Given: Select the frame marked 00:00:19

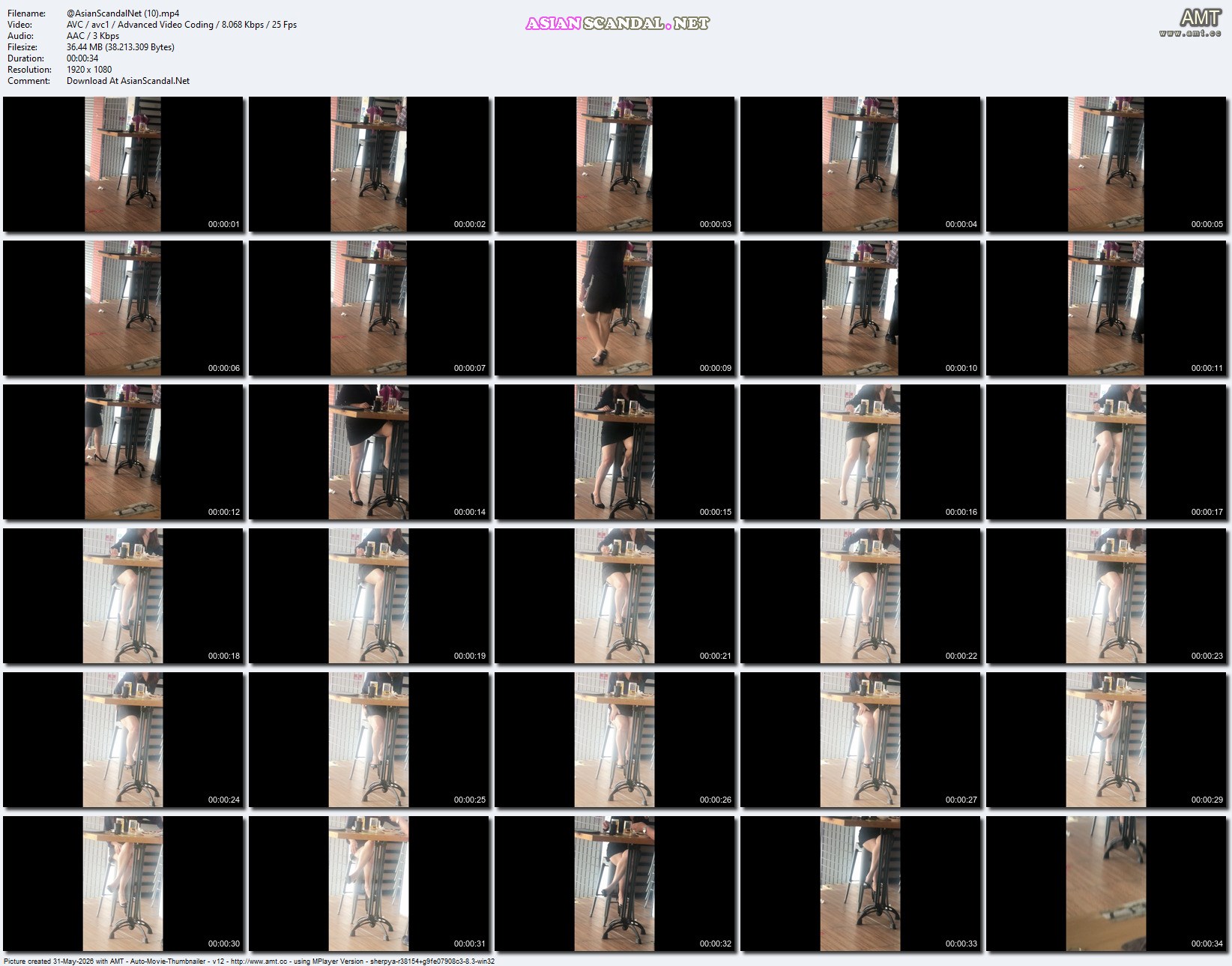Looking at the screenshot, I should point(369,596).
